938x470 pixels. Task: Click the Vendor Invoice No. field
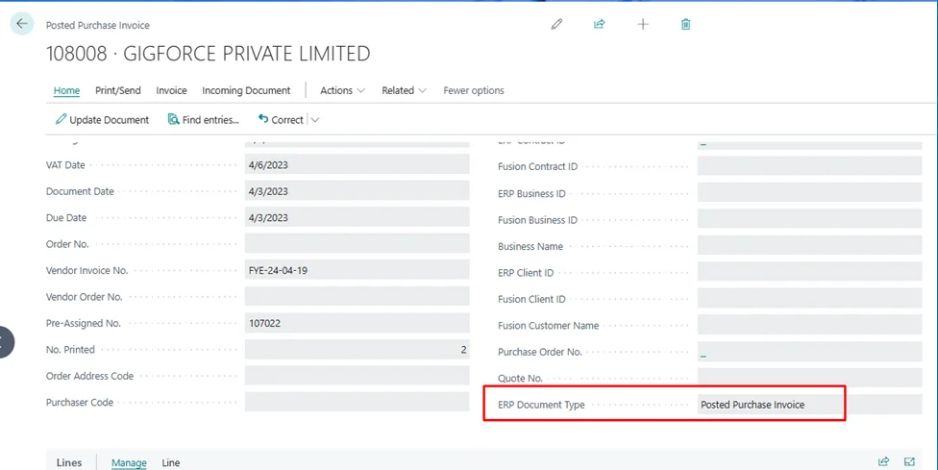point(356,270)
